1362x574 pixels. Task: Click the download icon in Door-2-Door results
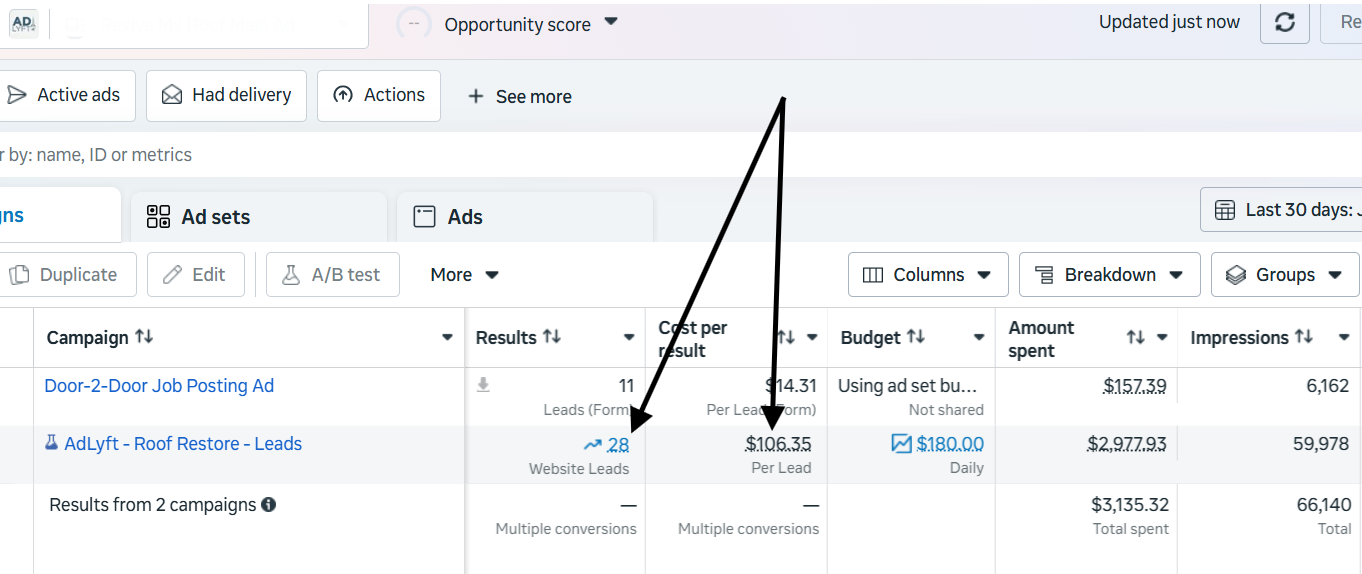coord(483,385)
